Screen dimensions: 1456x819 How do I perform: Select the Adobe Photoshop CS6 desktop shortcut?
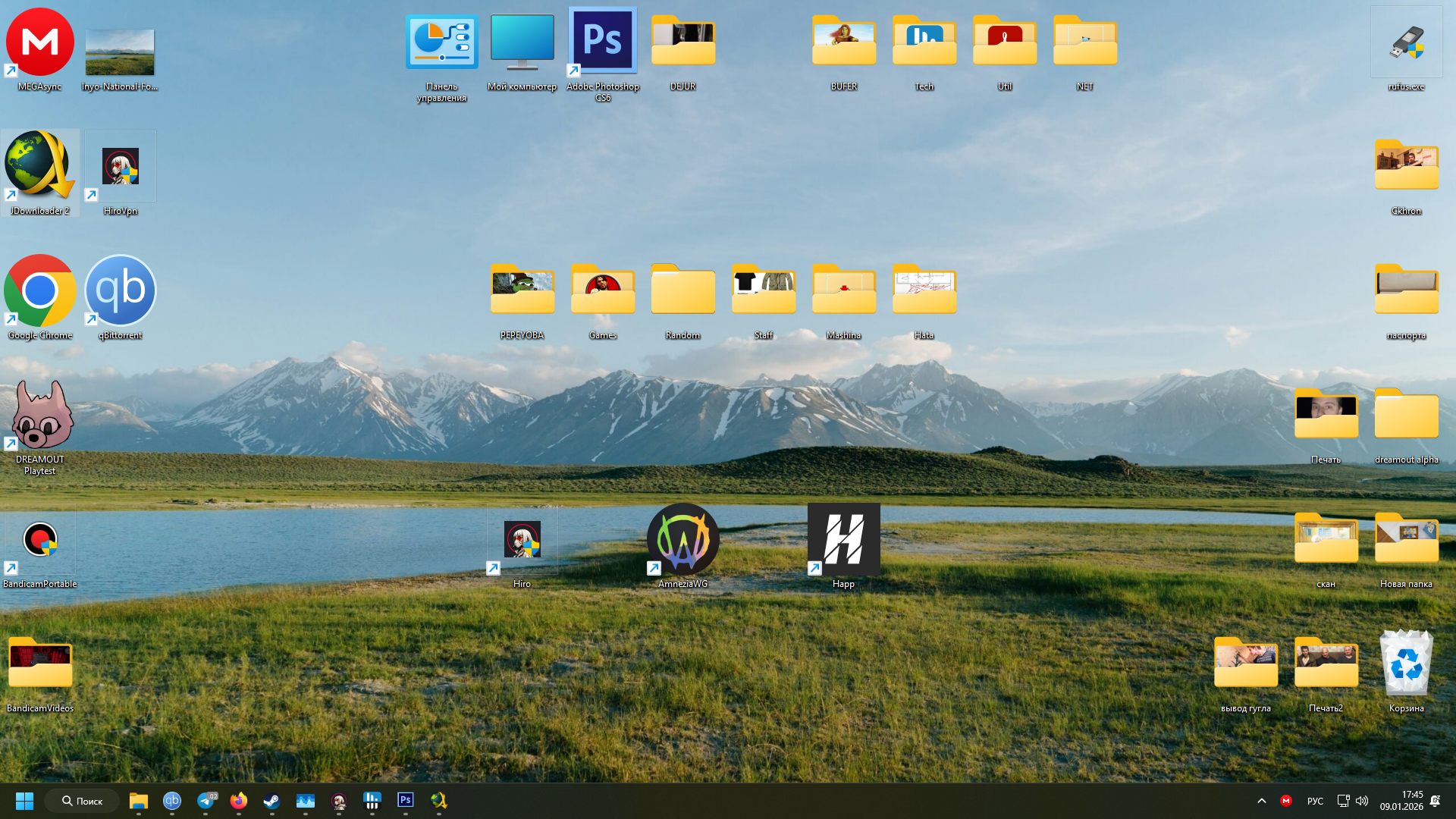(603, 43)
